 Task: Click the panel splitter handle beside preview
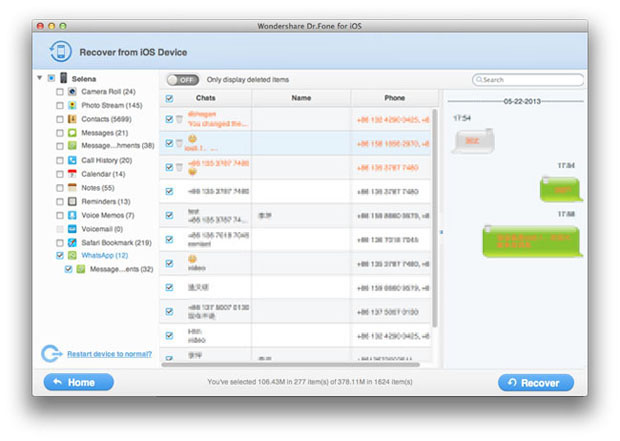(441, 232)
